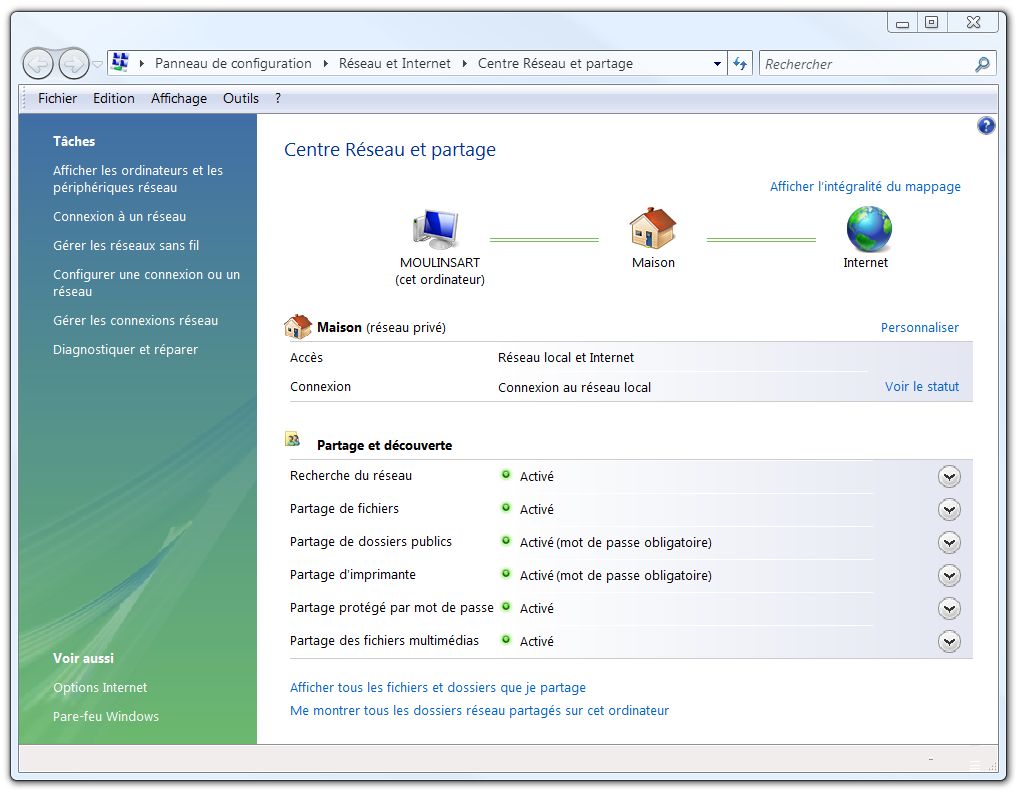Open the Outils menu
The width and height of the screenshot is (1019, 796).
pos(241,98)
